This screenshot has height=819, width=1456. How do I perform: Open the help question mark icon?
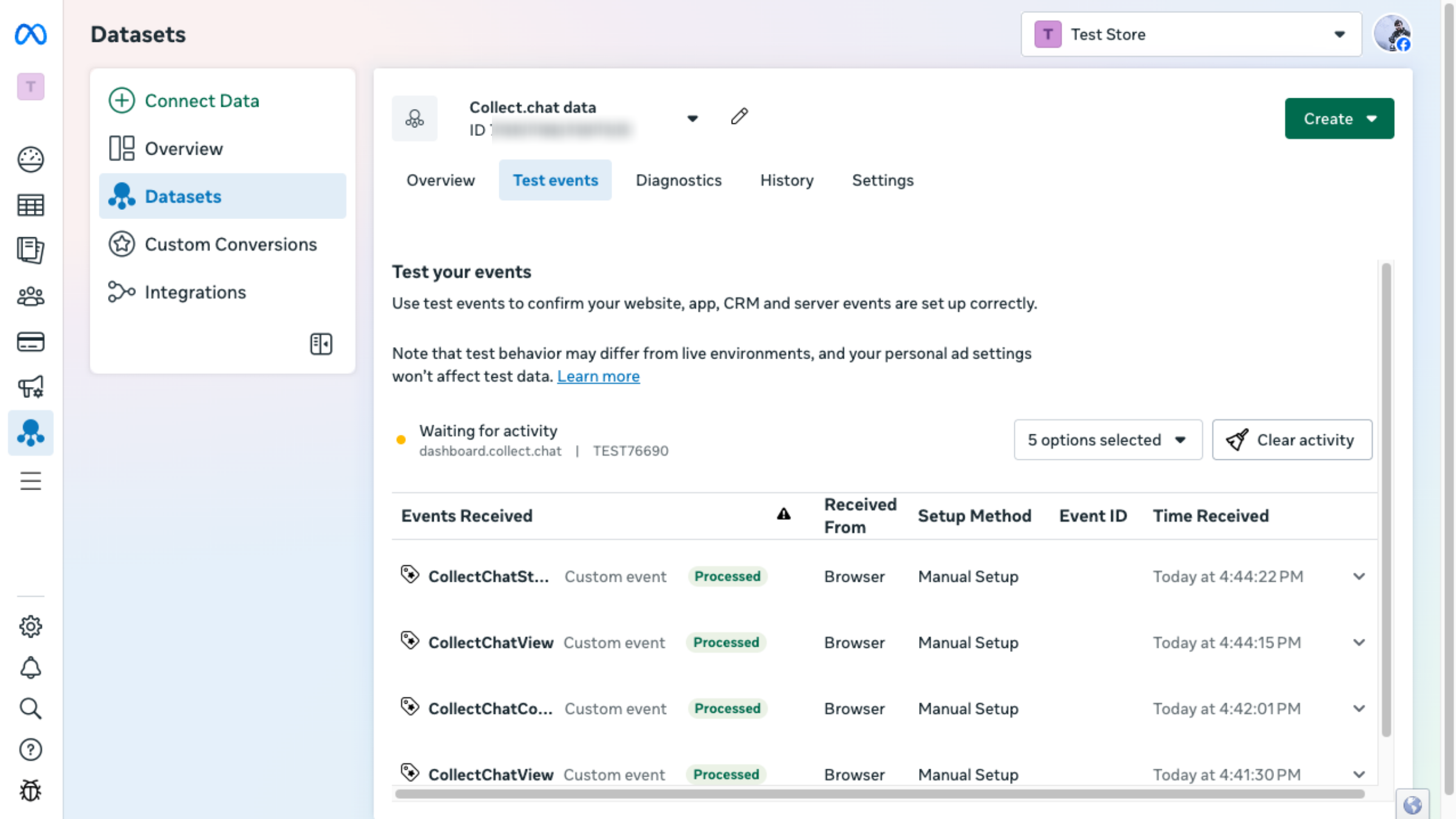click(x=30, y=750)
